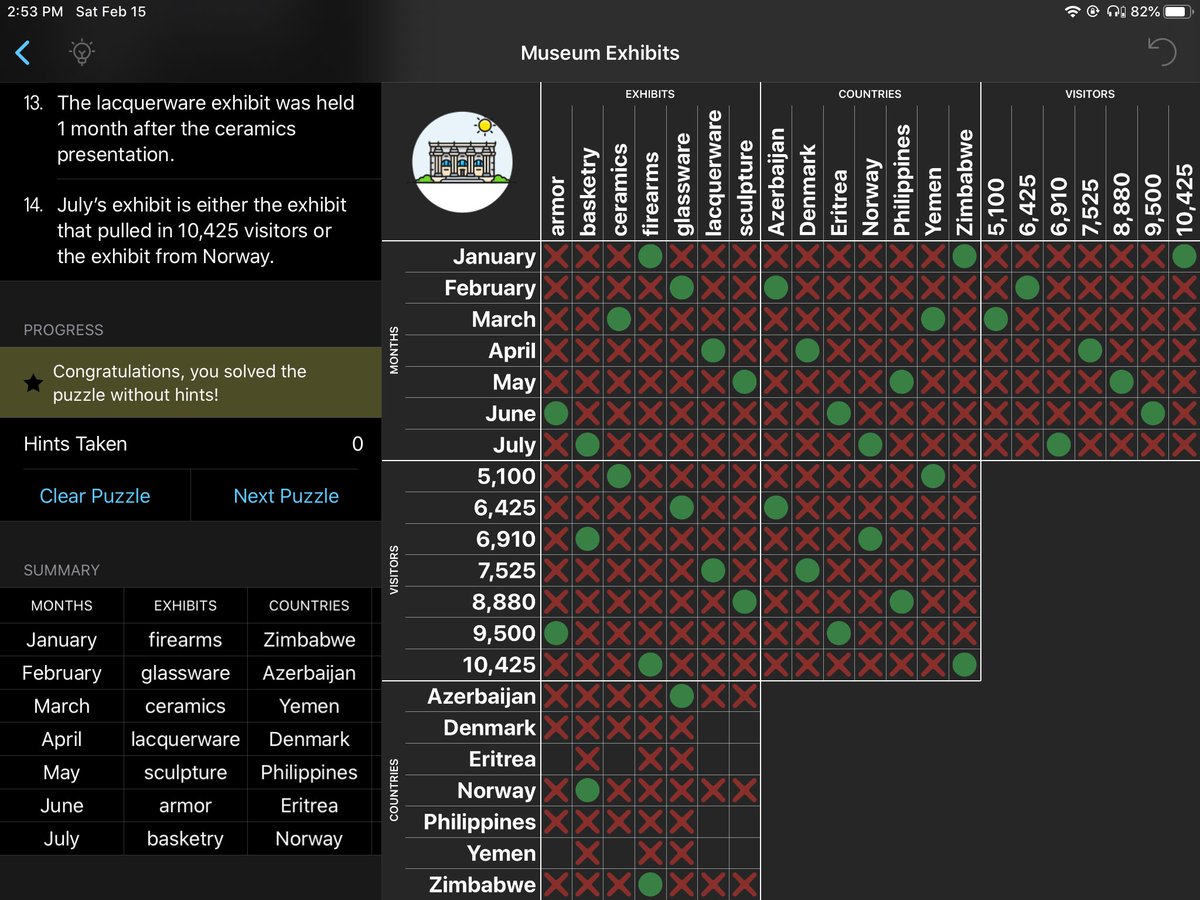This screenshot has width=1200, height=900.
Task: Tap the back chevron arrow
Action: (22, 53)
